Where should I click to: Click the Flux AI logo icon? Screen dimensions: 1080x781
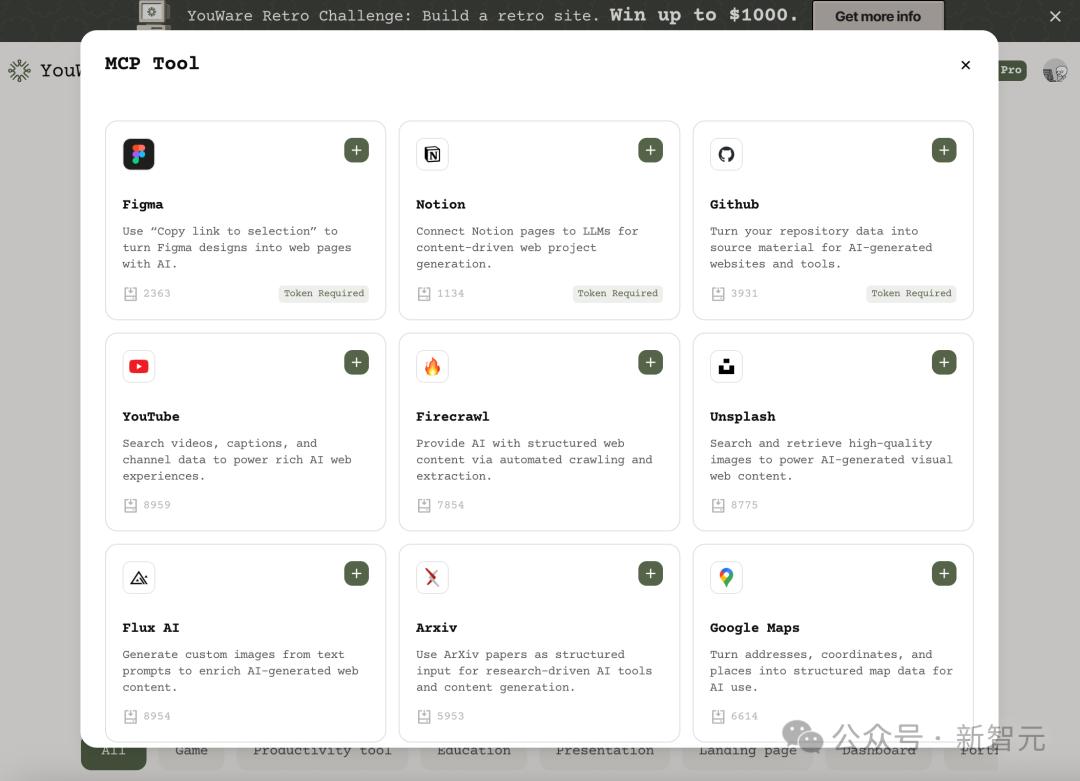[x=139, y=577]
